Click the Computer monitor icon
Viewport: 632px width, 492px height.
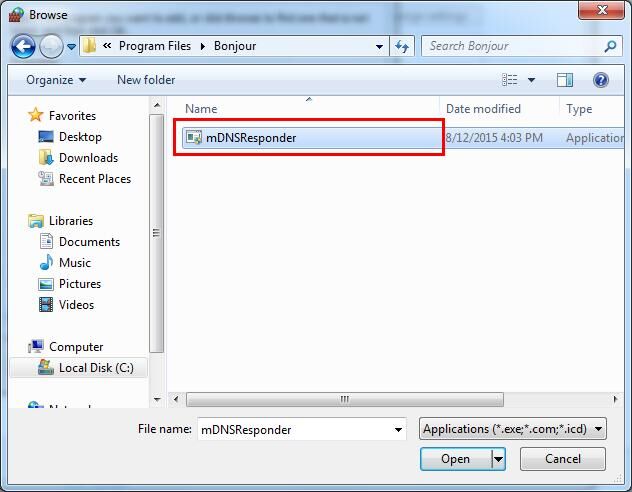(x=36, y=346)
